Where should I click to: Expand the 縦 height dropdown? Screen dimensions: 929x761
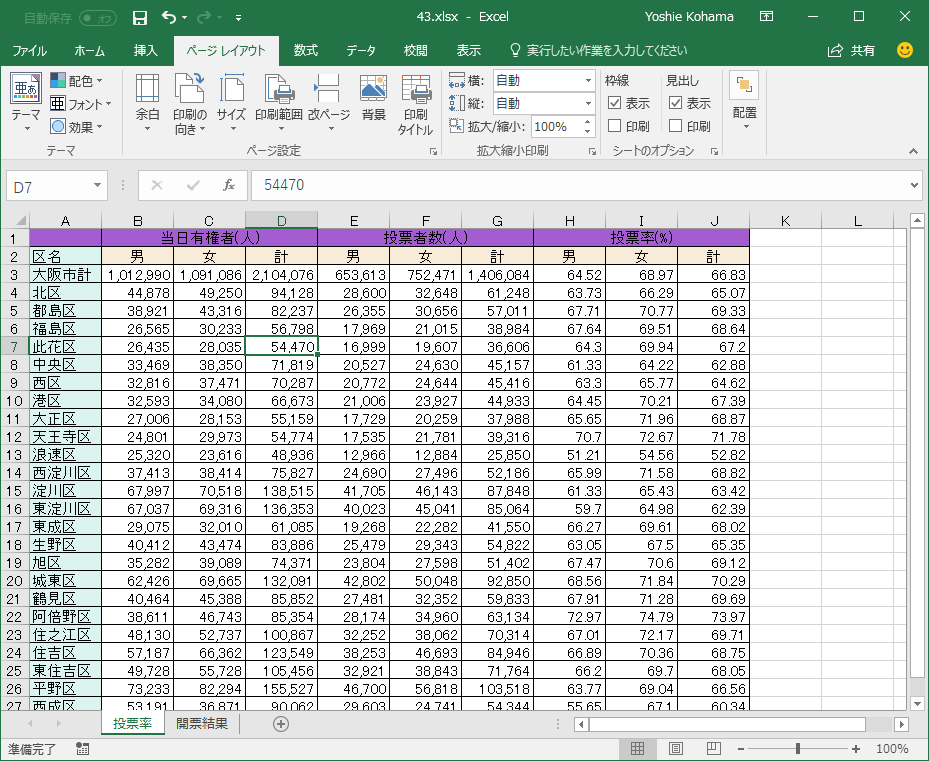pos(588,103)
